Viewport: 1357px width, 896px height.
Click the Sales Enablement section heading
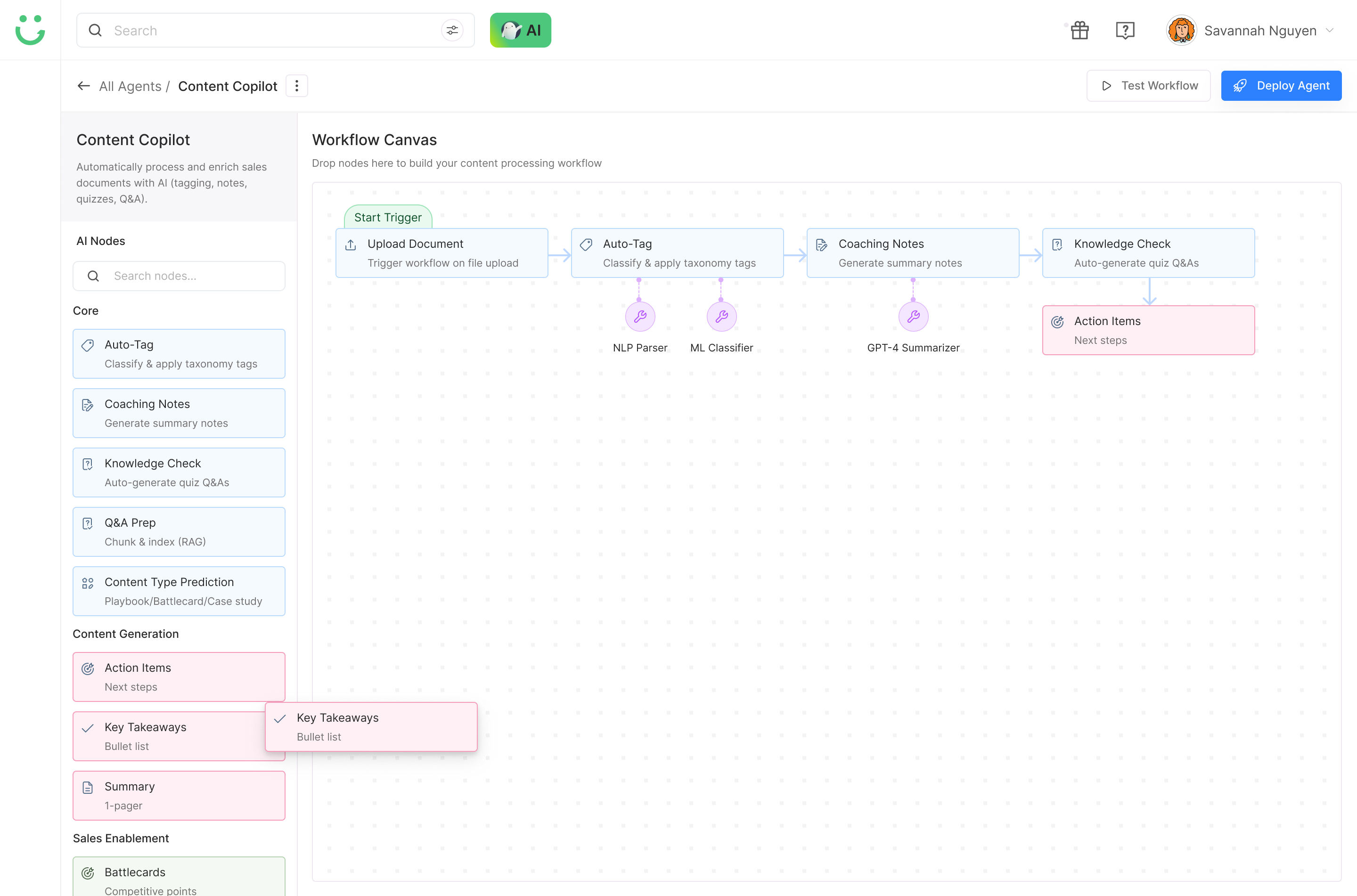(x=121, y=838)
